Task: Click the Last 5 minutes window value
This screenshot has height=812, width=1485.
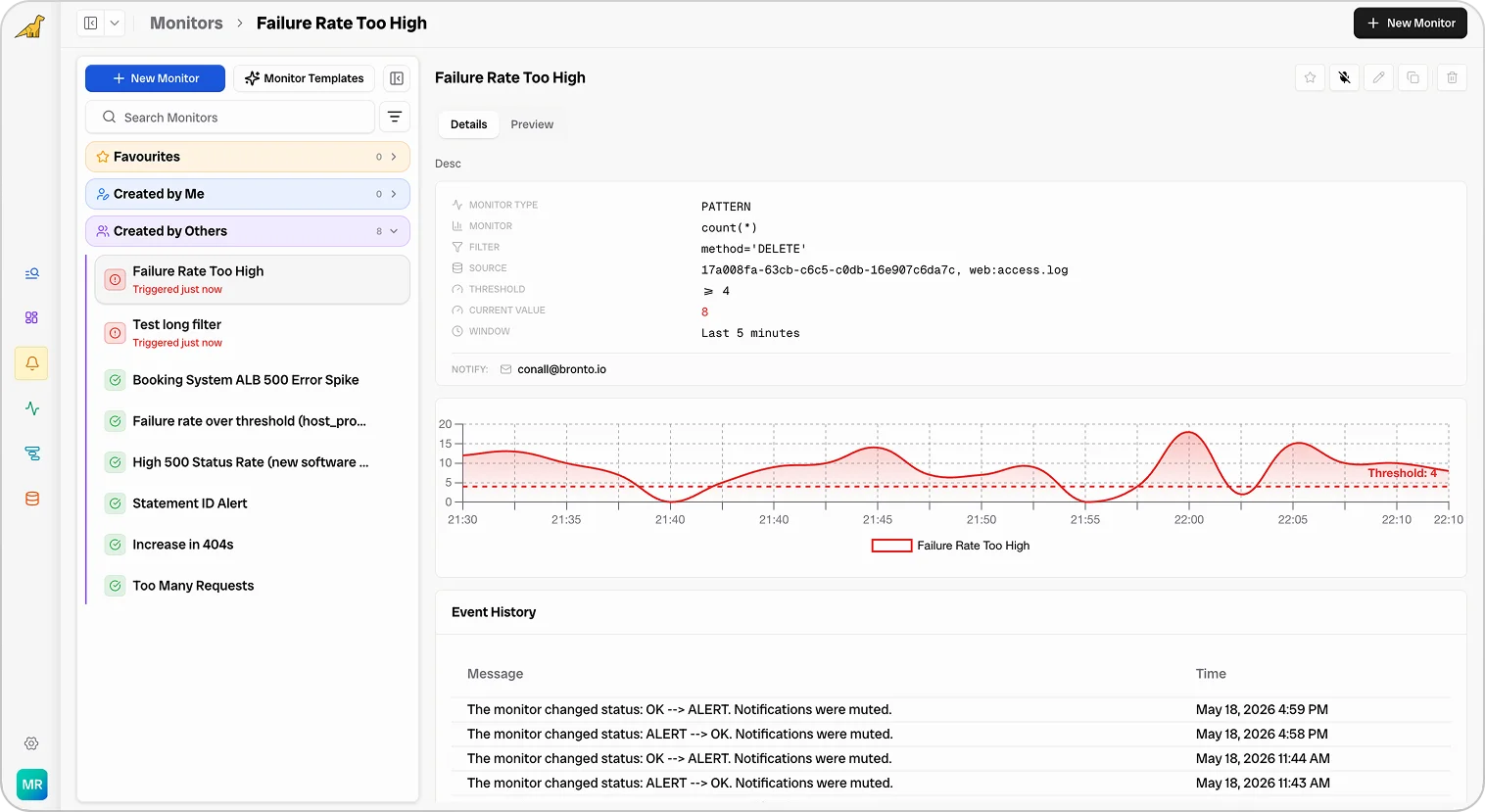Action: click(750, 333)
